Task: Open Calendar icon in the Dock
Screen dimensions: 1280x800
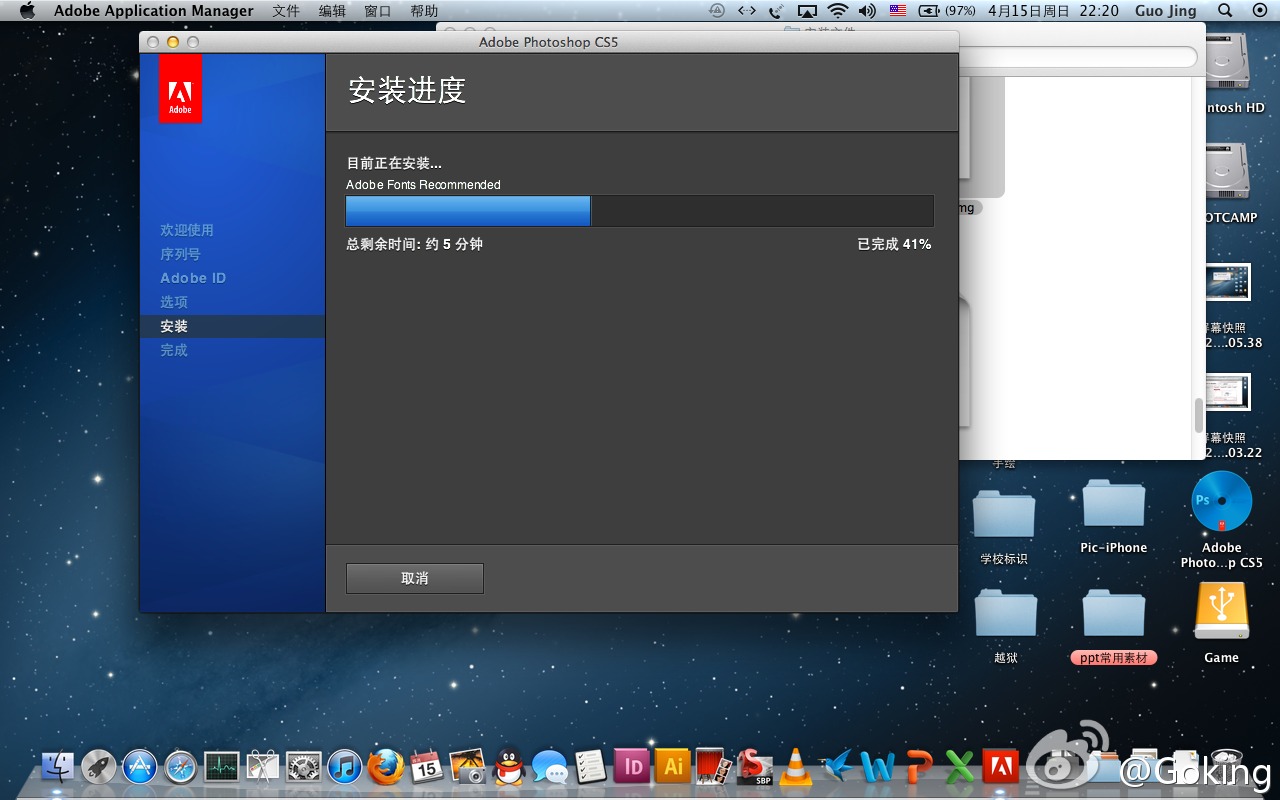Action: pyautogui.click(x=427, y=767)
